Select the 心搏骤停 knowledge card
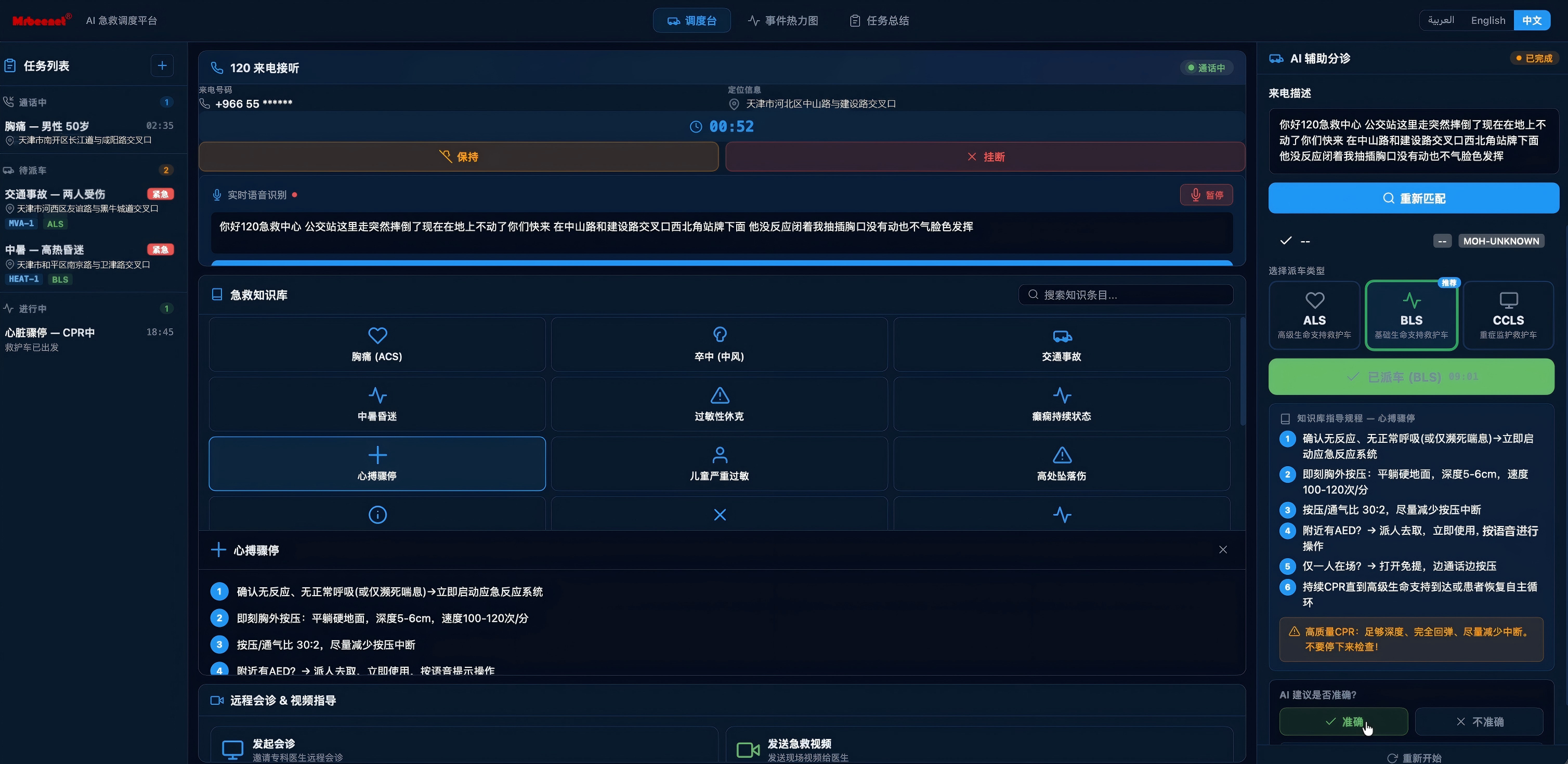Viewport: 1568px width, 764px height. 377,464
